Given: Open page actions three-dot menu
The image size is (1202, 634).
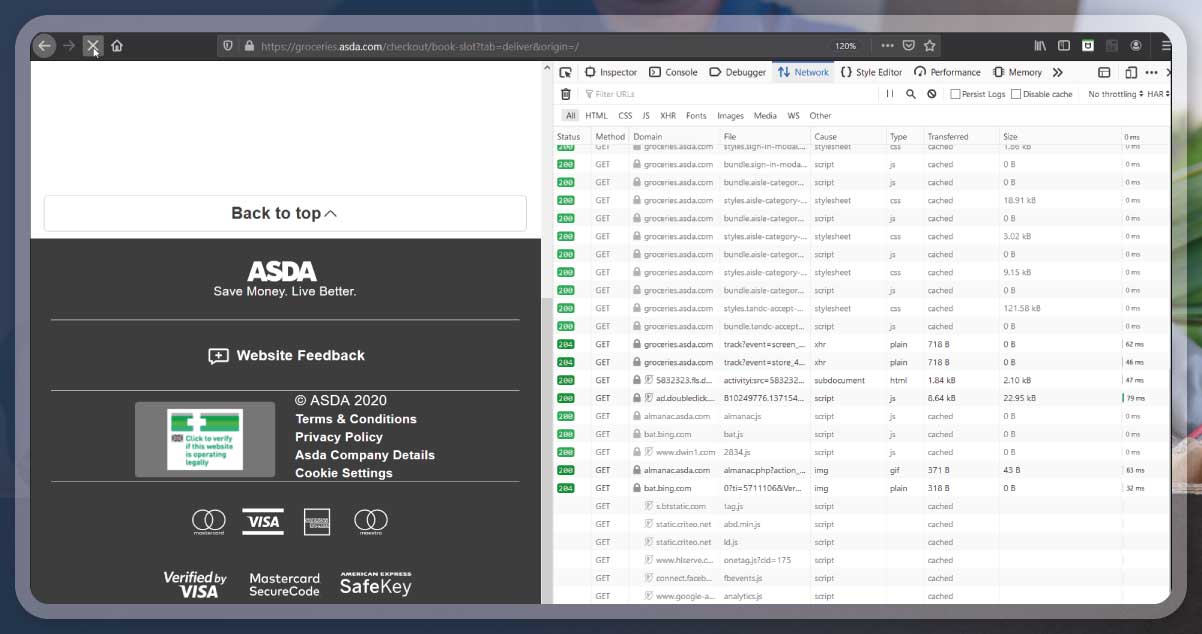Looking at the screenshot, I should tap(887, 46).
